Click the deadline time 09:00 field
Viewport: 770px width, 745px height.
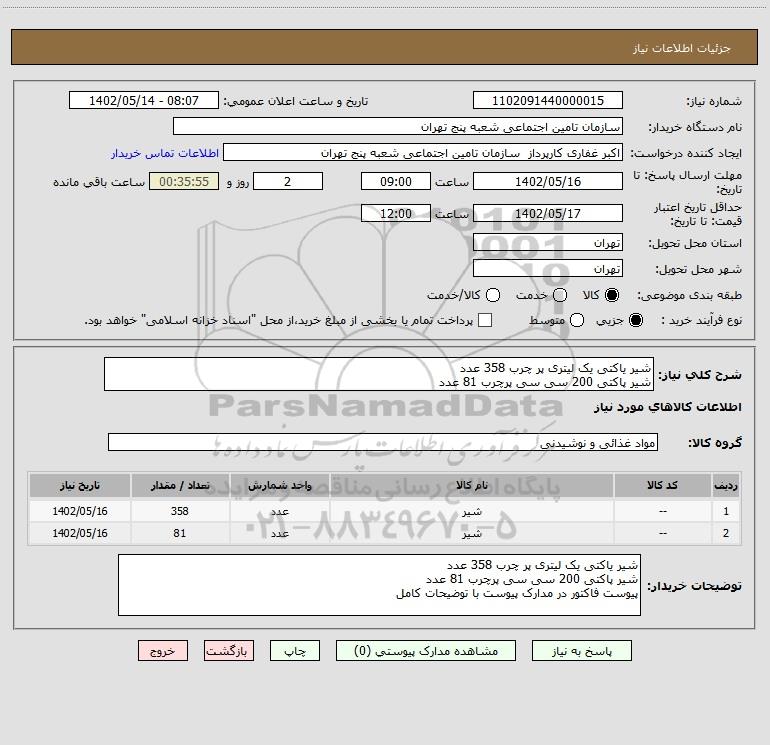pos(396,181)
